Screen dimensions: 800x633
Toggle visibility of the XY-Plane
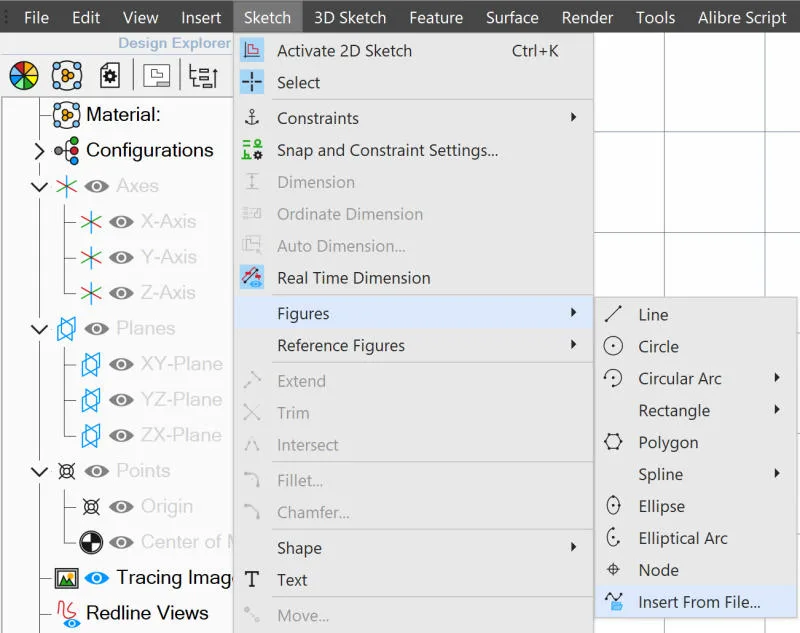click(x=121, y=364)
